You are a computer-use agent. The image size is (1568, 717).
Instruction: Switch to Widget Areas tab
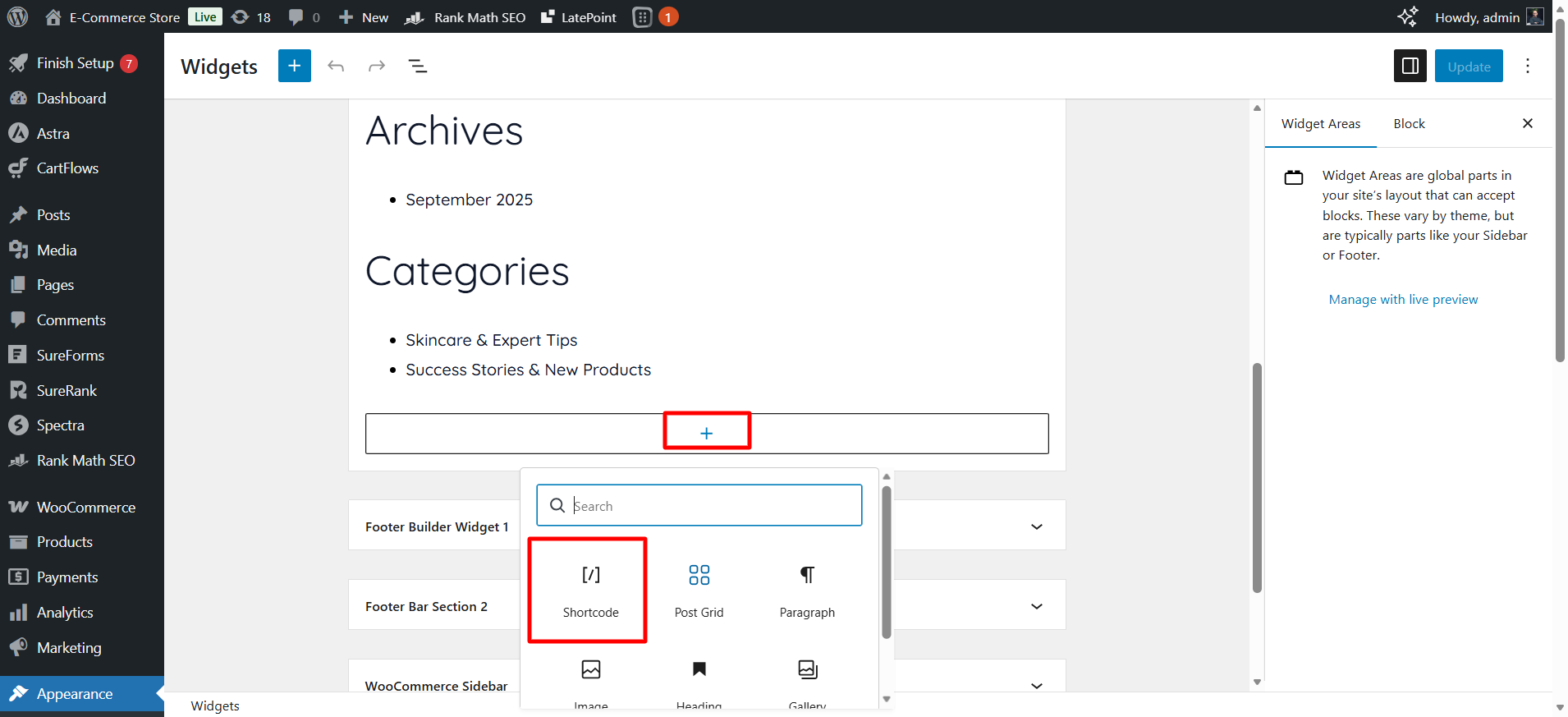click(1321, 124)
